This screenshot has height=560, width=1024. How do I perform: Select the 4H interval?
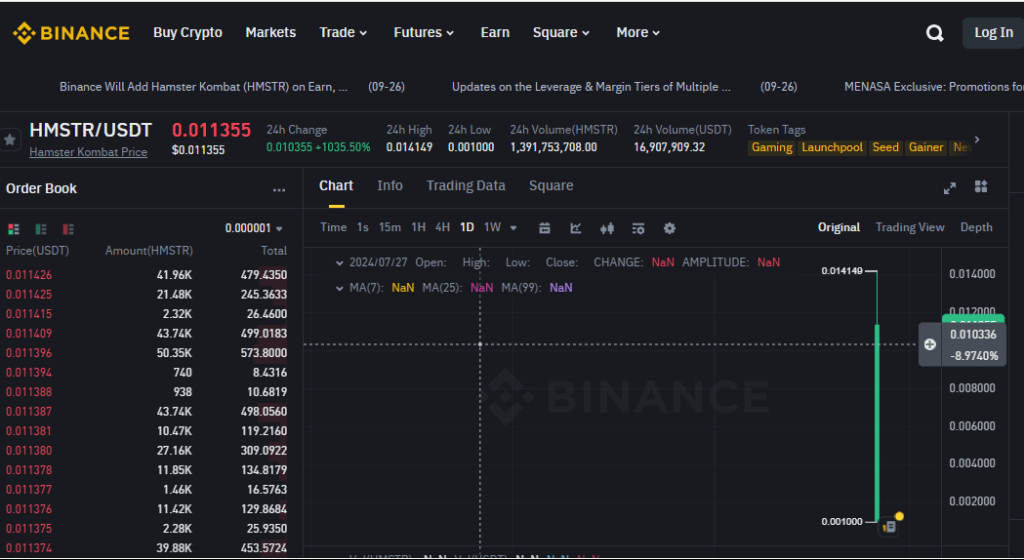[442, 227]
